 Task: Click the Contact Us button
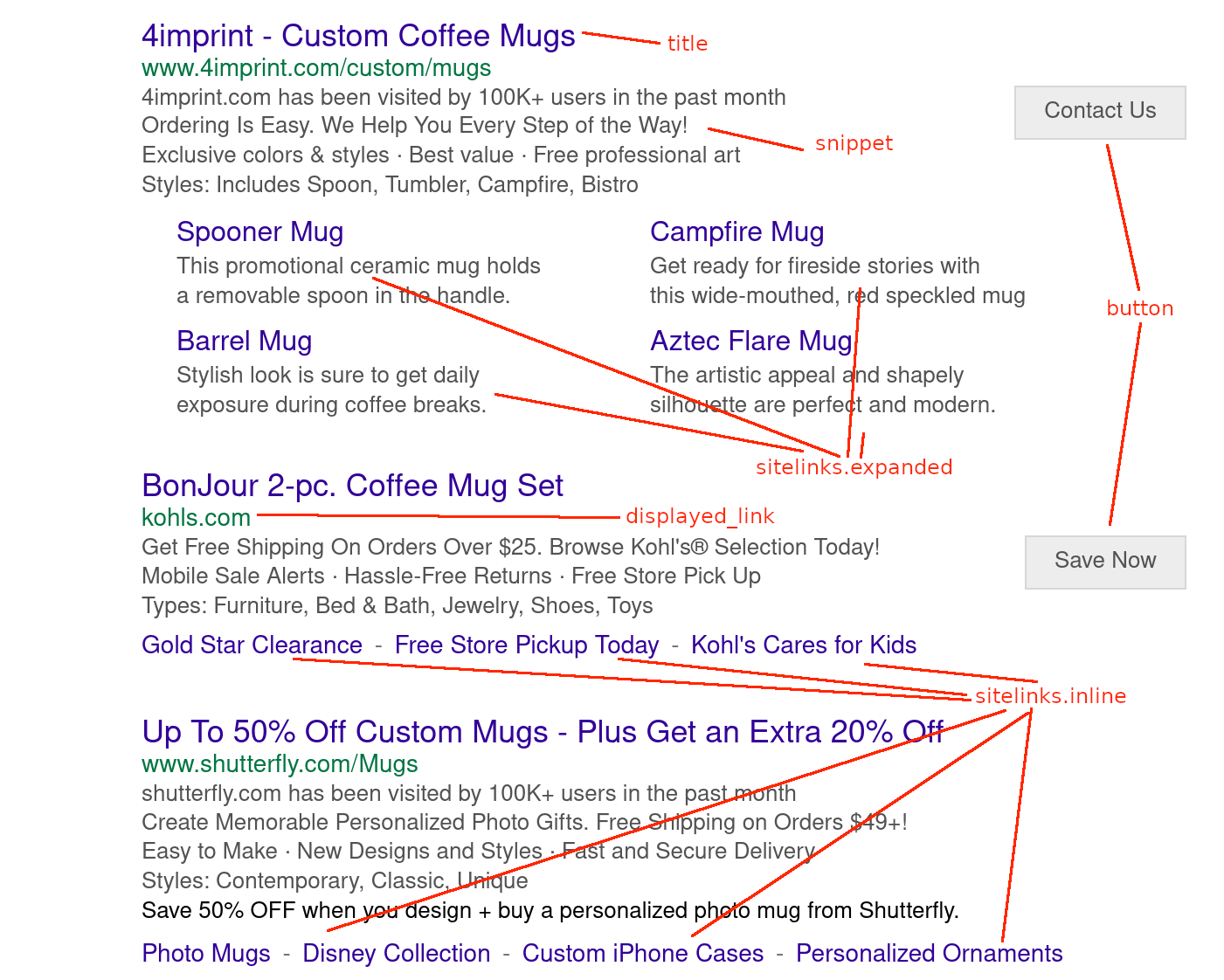pyautogui.click(x=1100, y=112)
